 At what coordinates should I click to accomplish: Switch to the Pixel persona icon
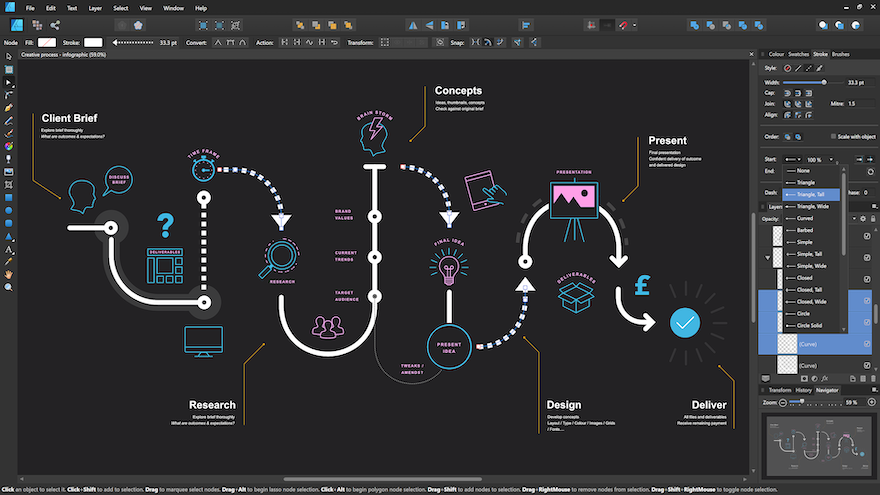tap(36, 24)
